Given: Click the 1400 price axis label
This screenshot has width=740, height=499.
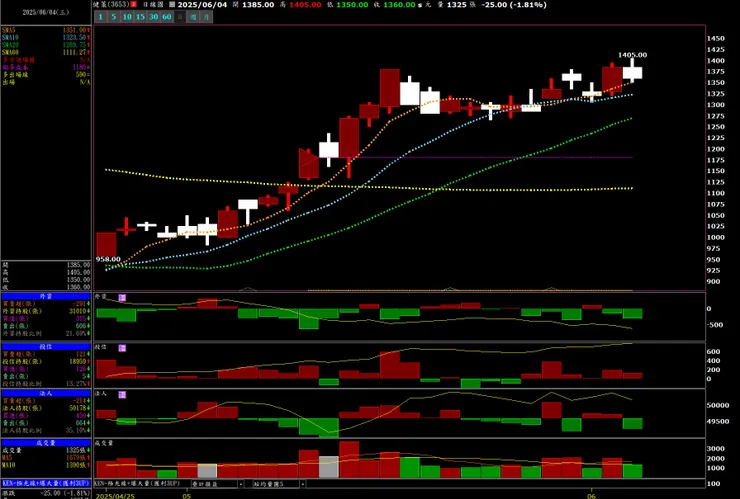Looking at the screenshot, I should (x=715, y=61).
